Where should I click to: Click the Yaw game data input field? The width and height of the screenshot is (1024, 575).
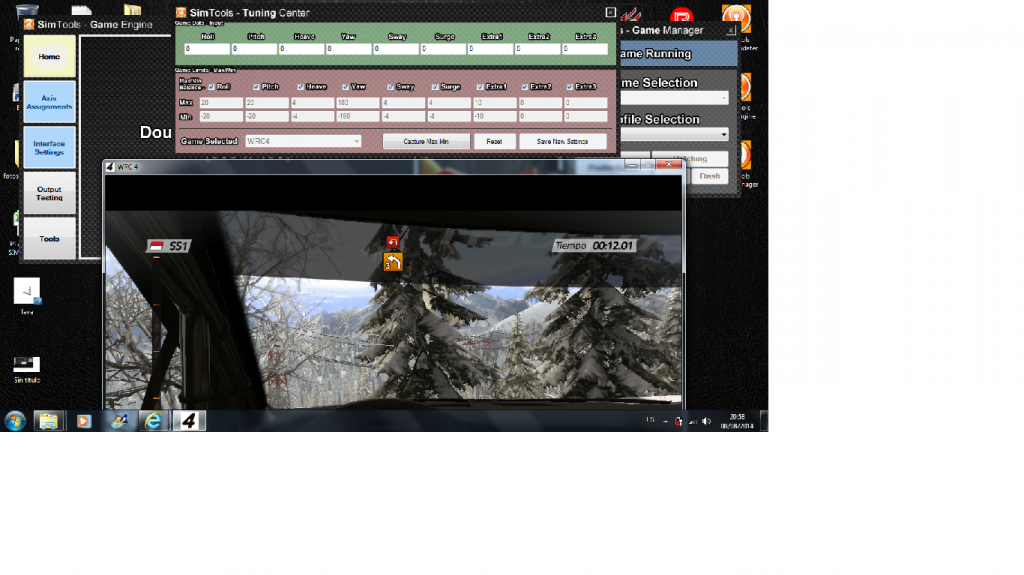(x=349, y=49)
